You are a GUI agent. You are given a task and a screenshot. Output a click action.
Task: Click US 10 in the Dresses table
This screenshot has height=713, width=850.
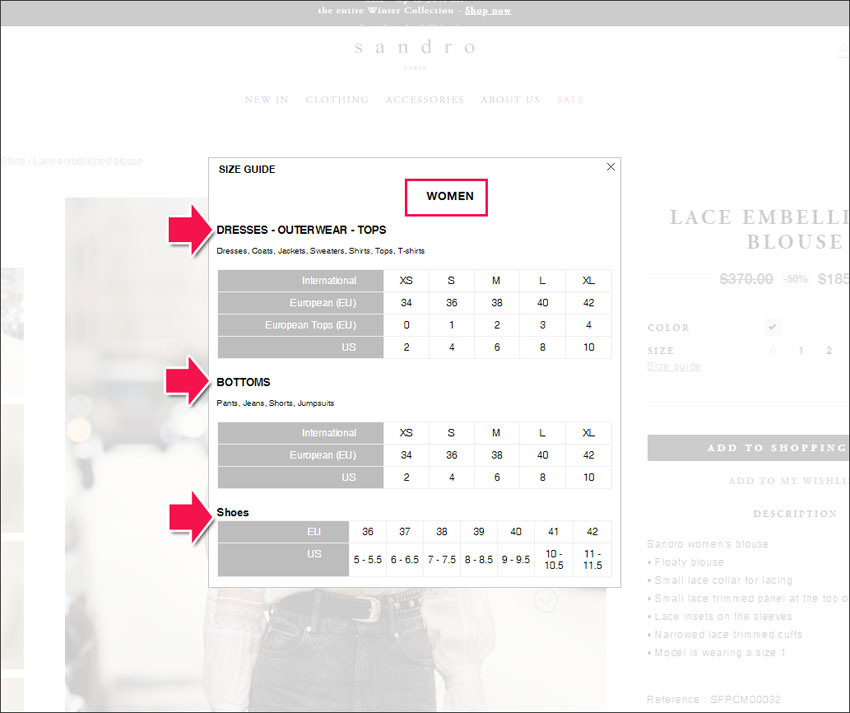pos(588,348)
